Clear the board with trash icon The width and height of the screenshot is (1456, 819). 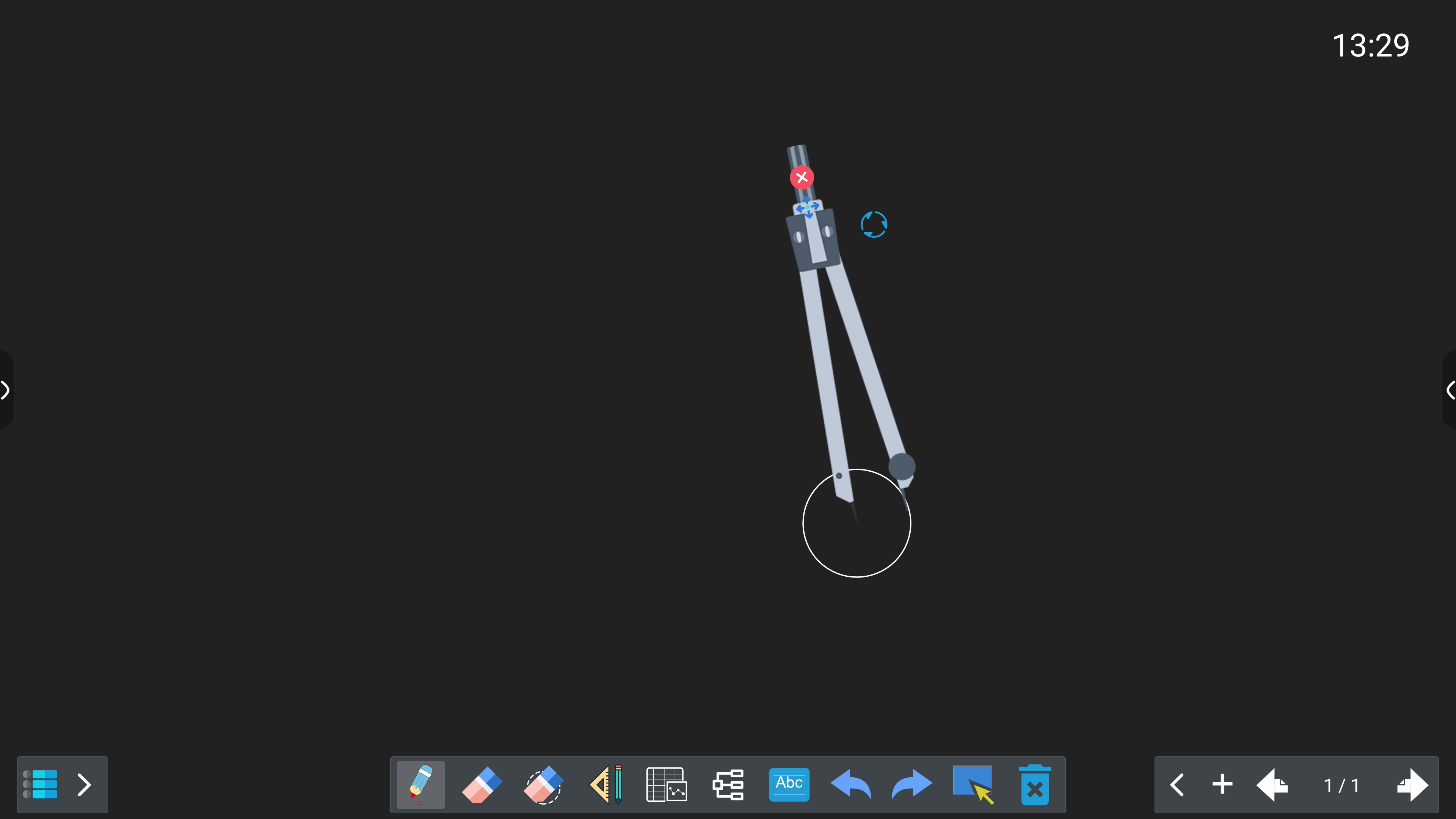tap(1034, 784)
